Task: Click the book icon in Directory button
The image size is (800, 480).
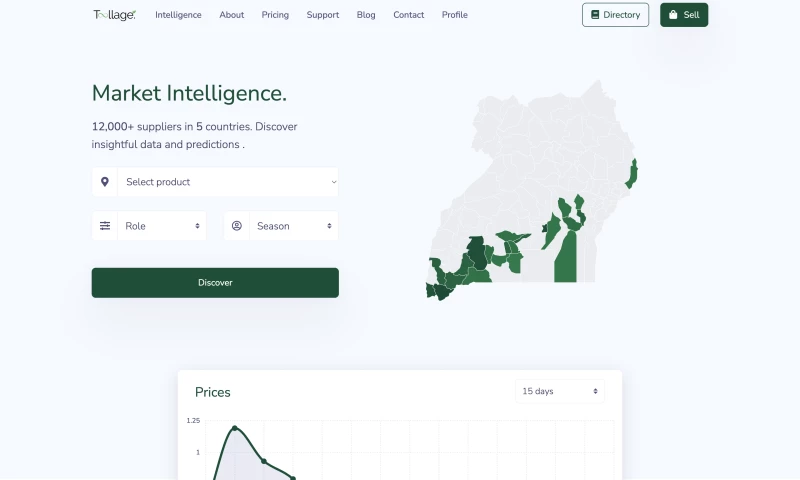Action: pyautogui.click(x=595, y=15)
